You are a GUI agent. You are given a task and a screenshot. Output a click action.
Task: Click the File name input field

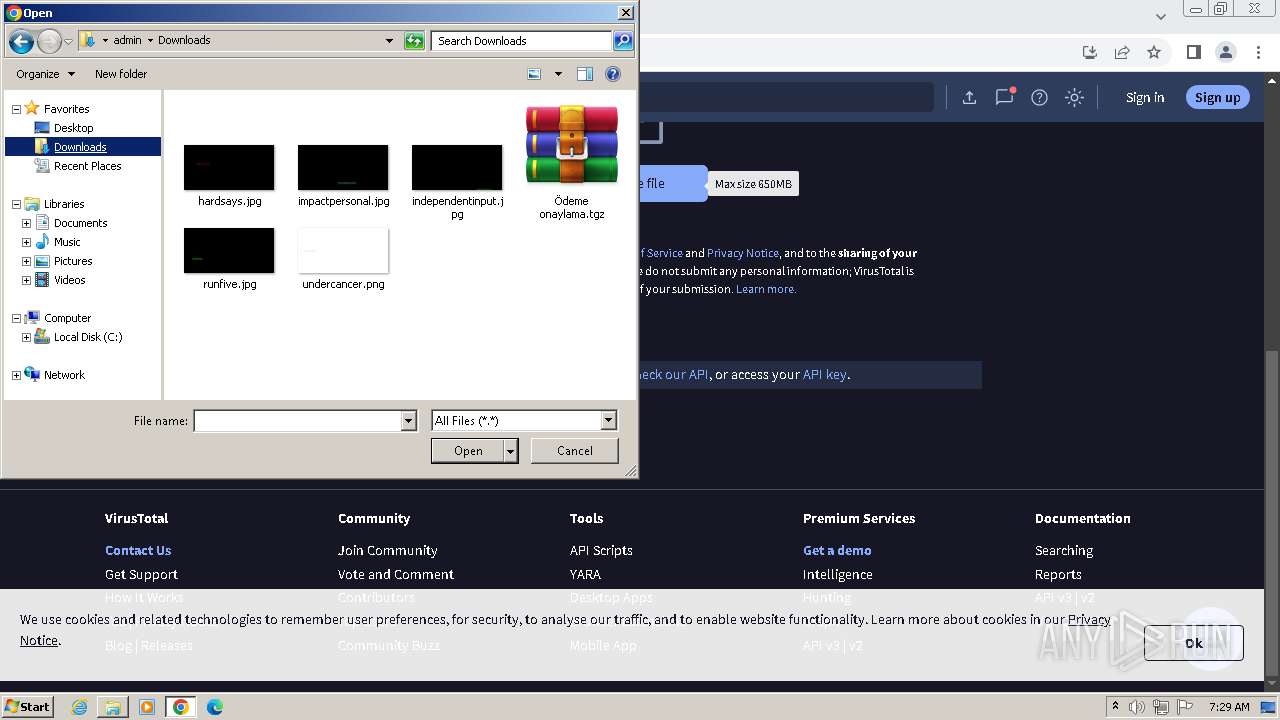tap(298, 421)
